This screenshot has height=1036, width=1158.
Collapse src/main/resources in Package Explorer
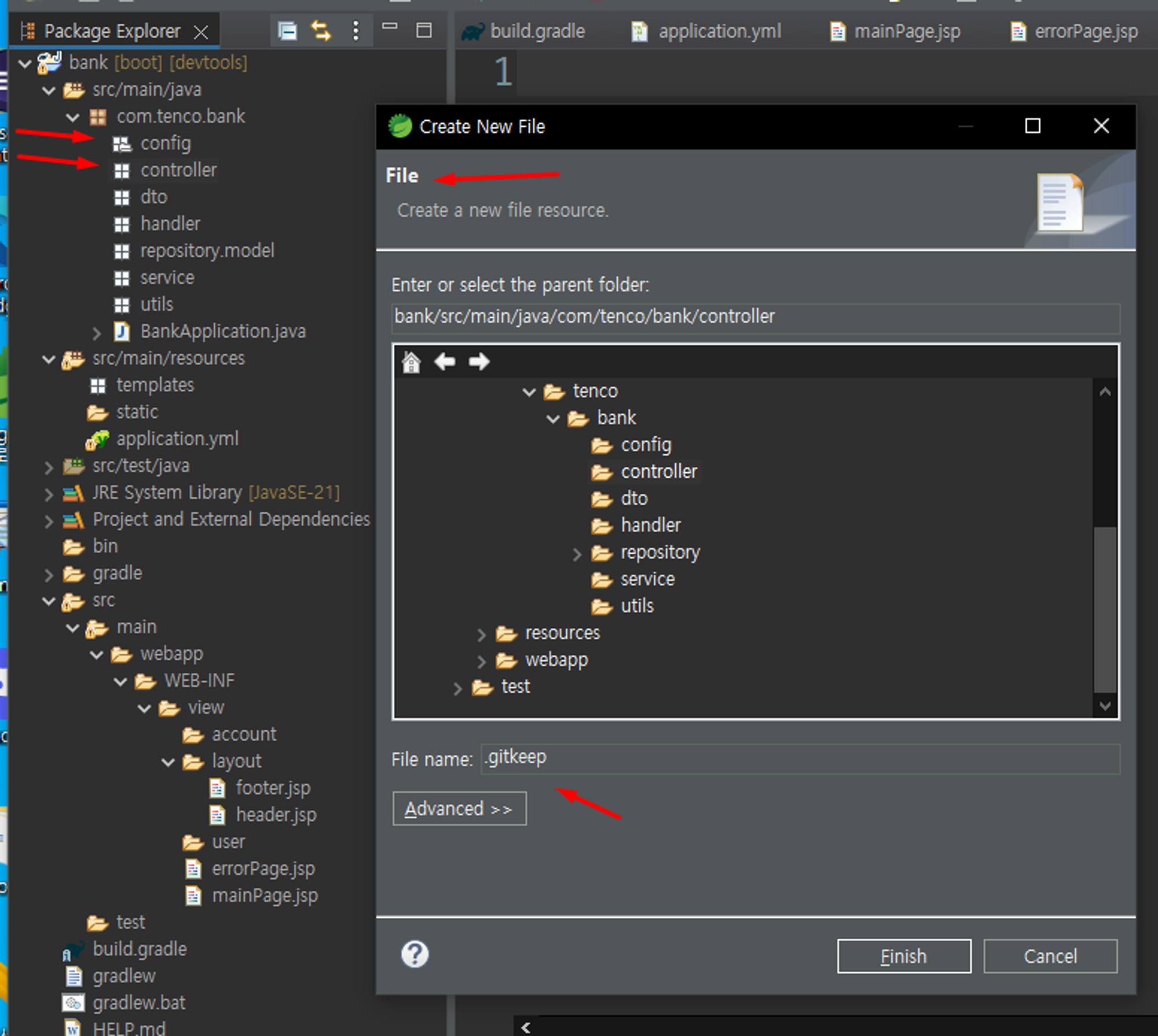pyautogui.click(x=49, y=360)
